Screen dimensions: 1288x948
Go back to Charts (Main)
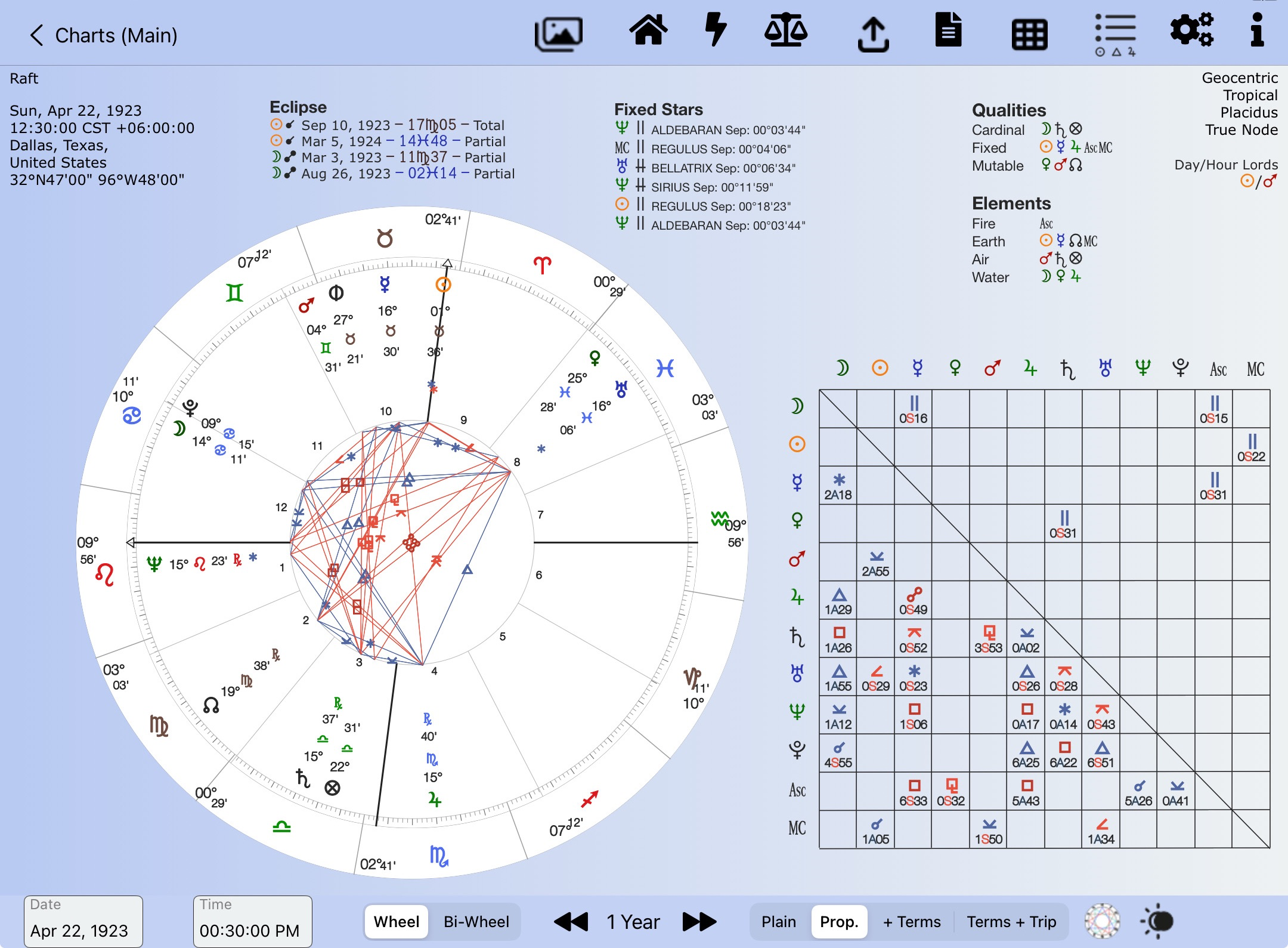pyautogui.click(x=103, y=35)
